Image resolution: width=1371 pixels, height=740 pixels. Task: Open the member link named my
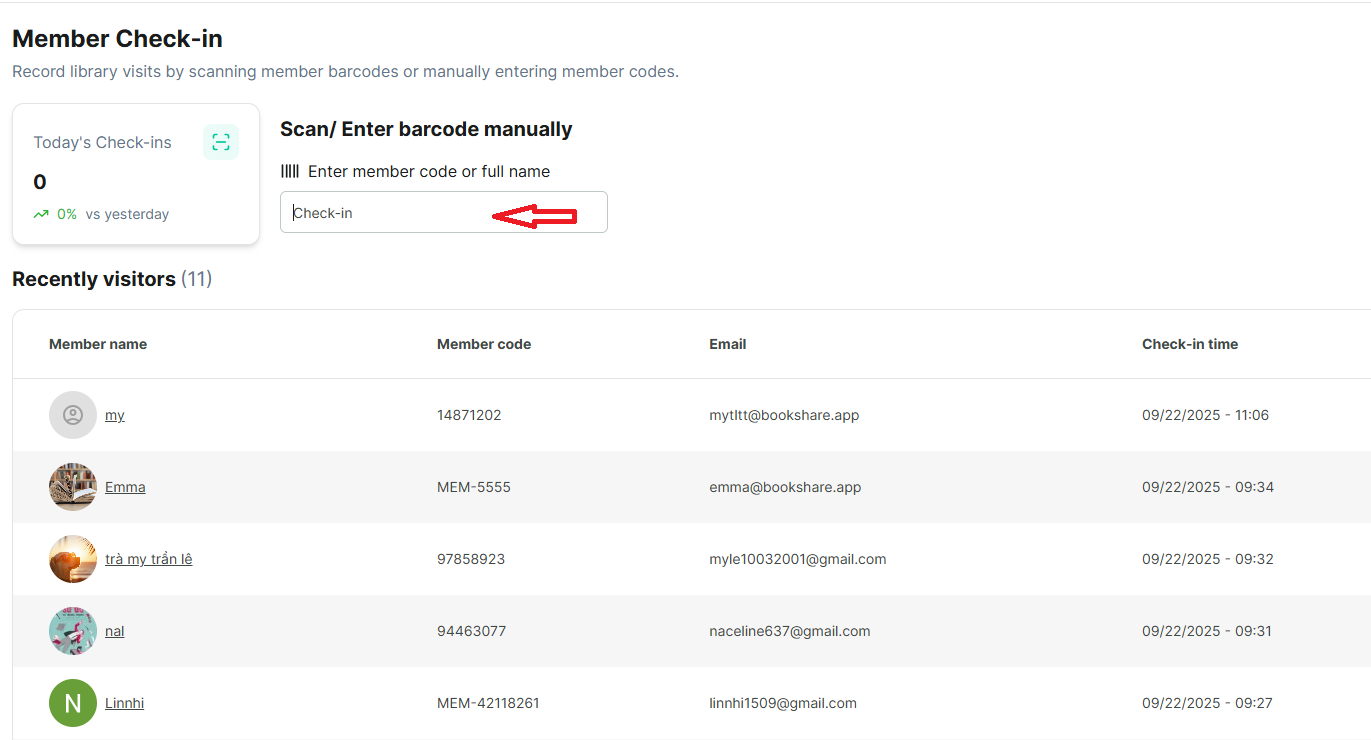pyautogui.click(x=115, y=415)
